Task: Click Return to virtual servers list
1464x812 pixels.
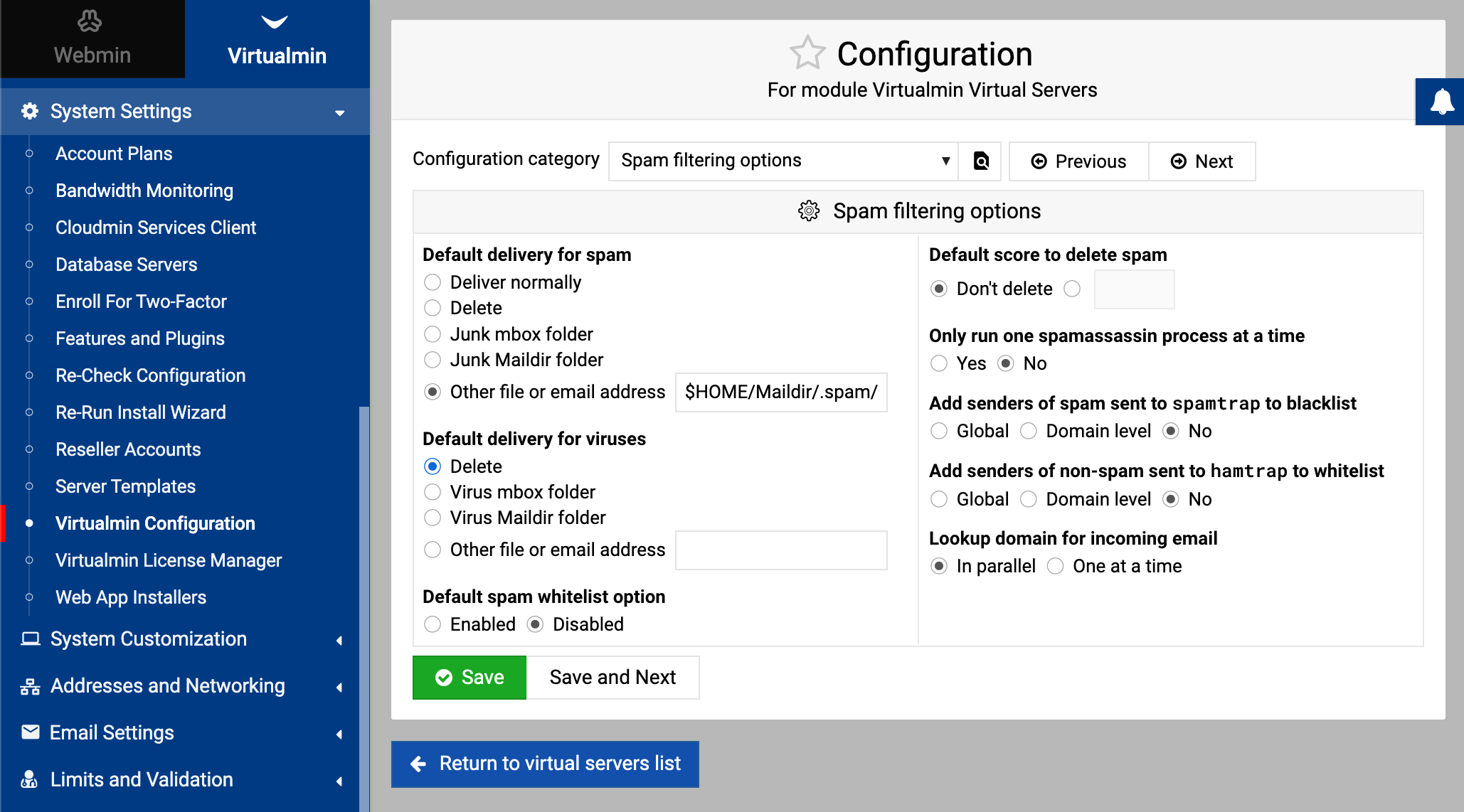Action: (545, 764)
